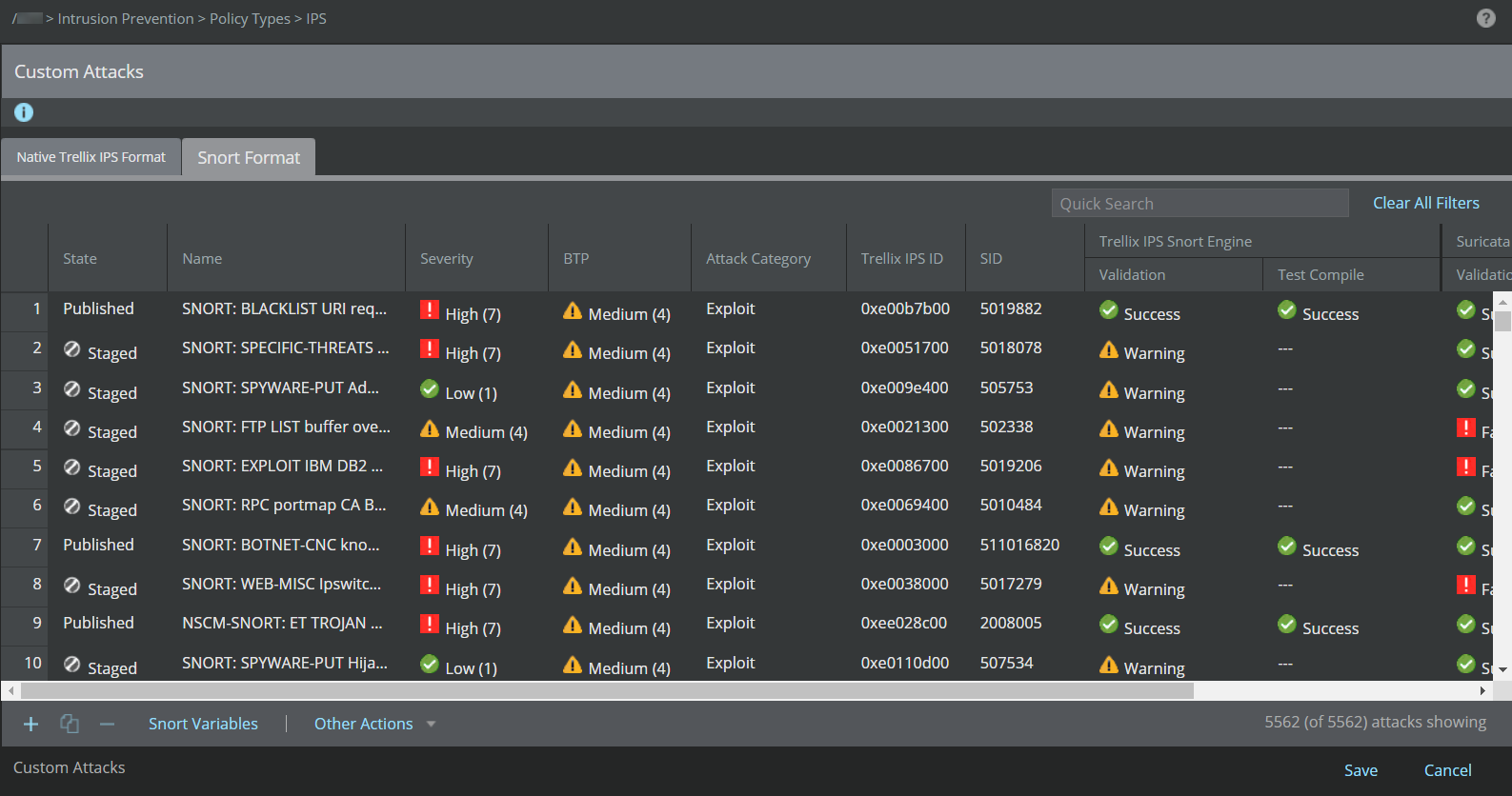Click the clone attack icon

click(x=70, y=724)
